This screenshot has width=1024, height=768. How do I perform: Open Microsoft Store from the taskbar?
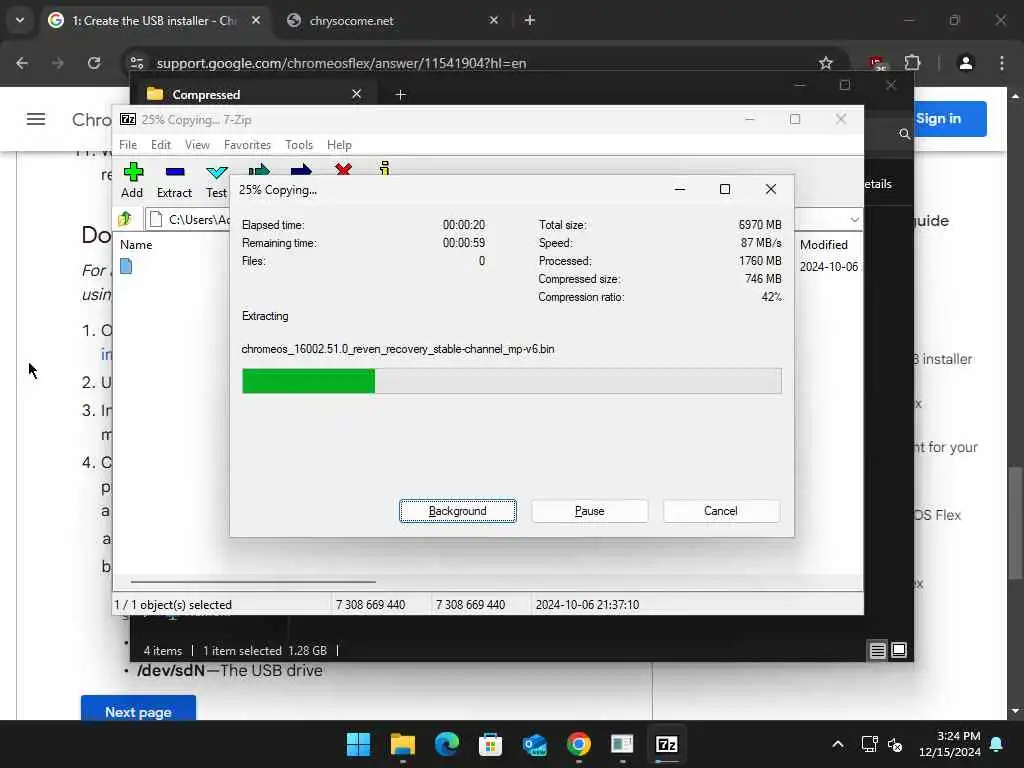tap(490, 744)
